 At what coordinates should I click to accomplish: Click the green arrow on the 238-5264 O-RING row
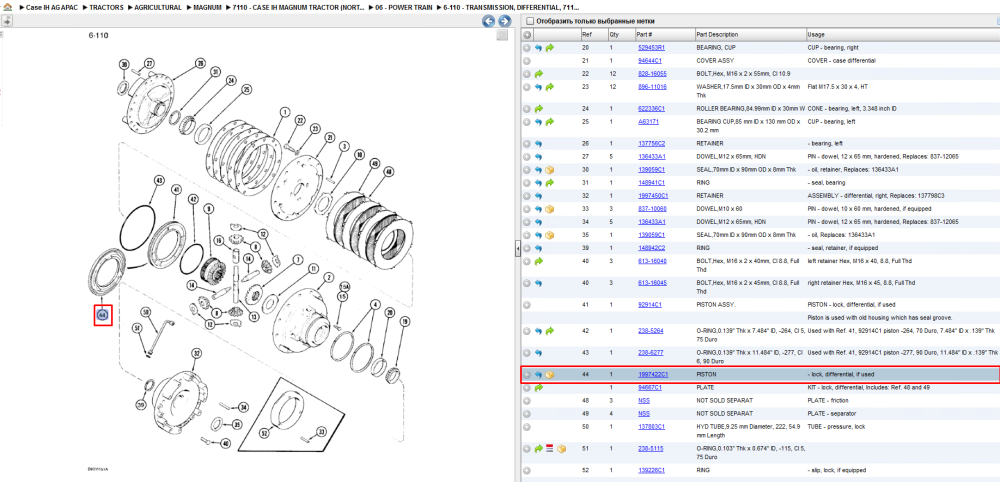550,331
